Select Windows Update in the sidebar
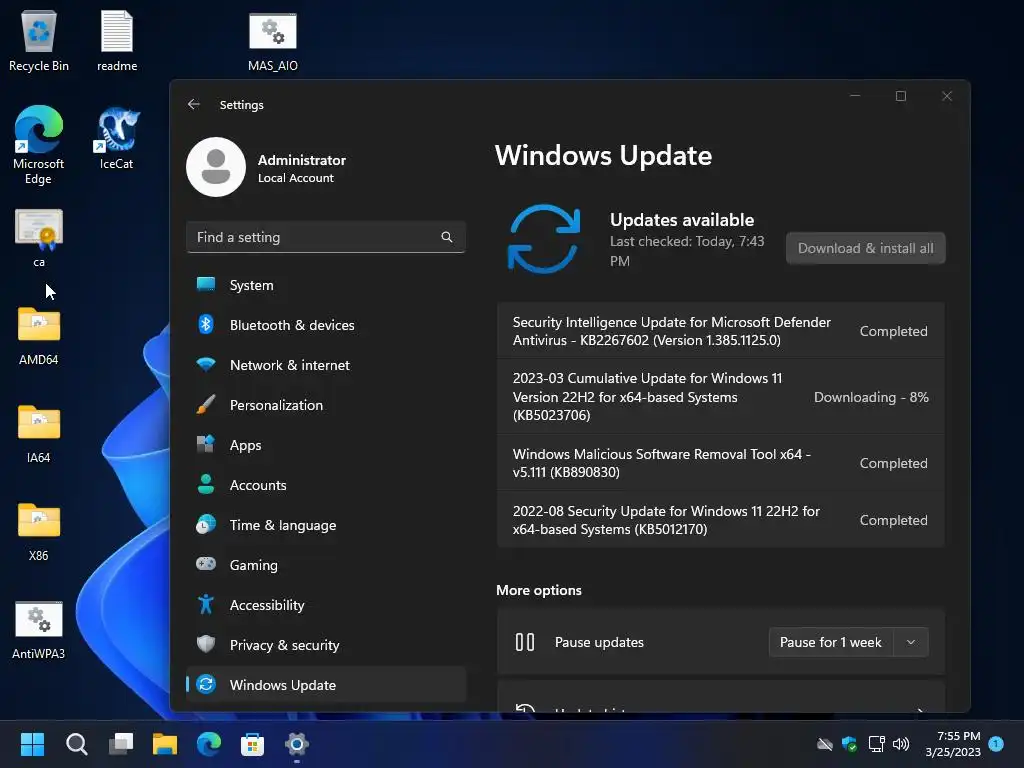 click(326, 685)
